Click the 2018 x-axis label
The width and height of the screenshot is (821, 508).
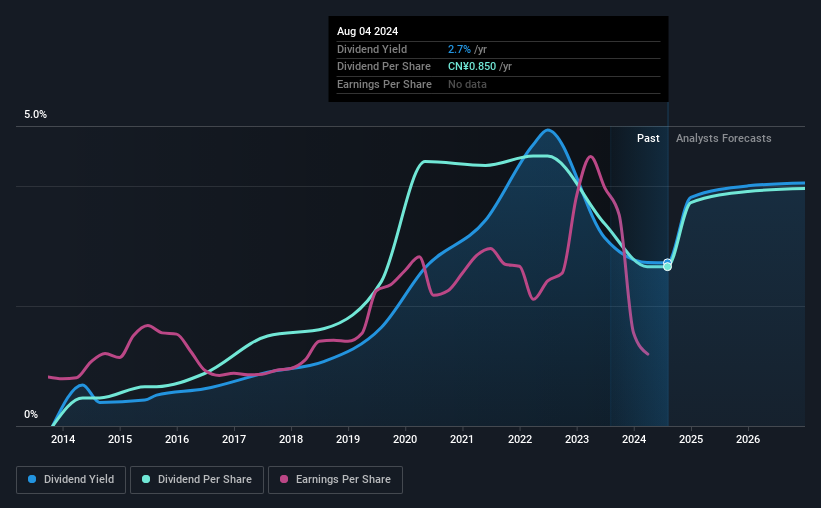[291, 439]
